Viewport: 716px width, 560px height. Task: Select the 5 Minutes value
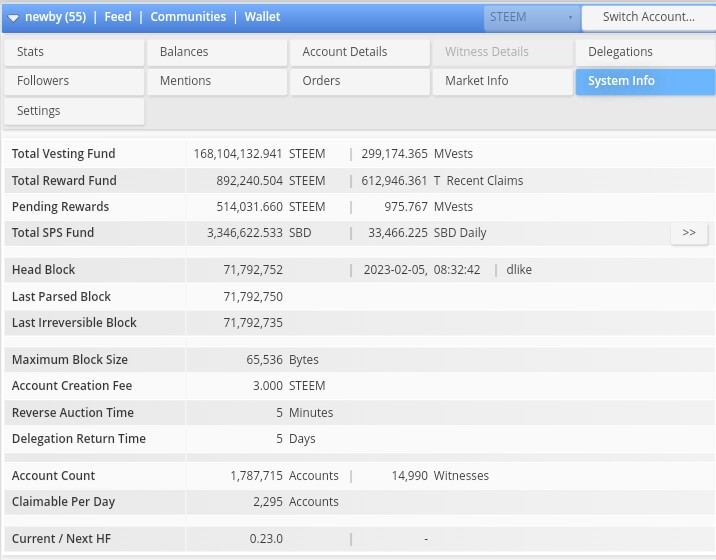point(305,413)
